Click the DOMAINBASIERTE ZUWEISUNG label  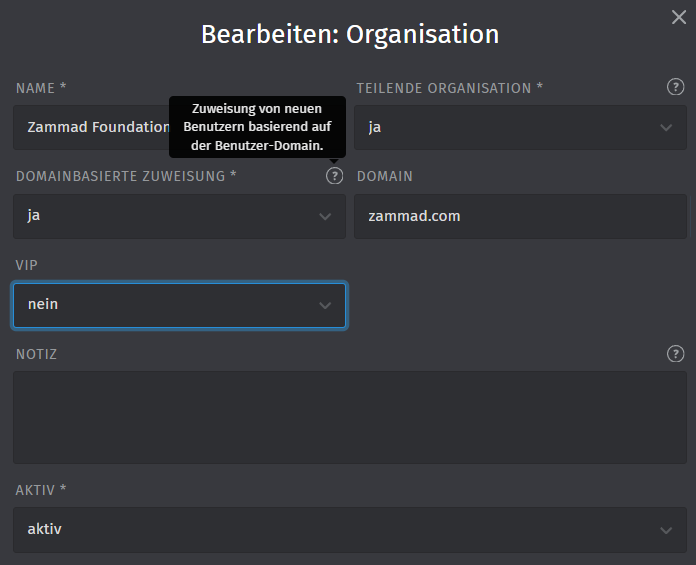tap(127, 176)
